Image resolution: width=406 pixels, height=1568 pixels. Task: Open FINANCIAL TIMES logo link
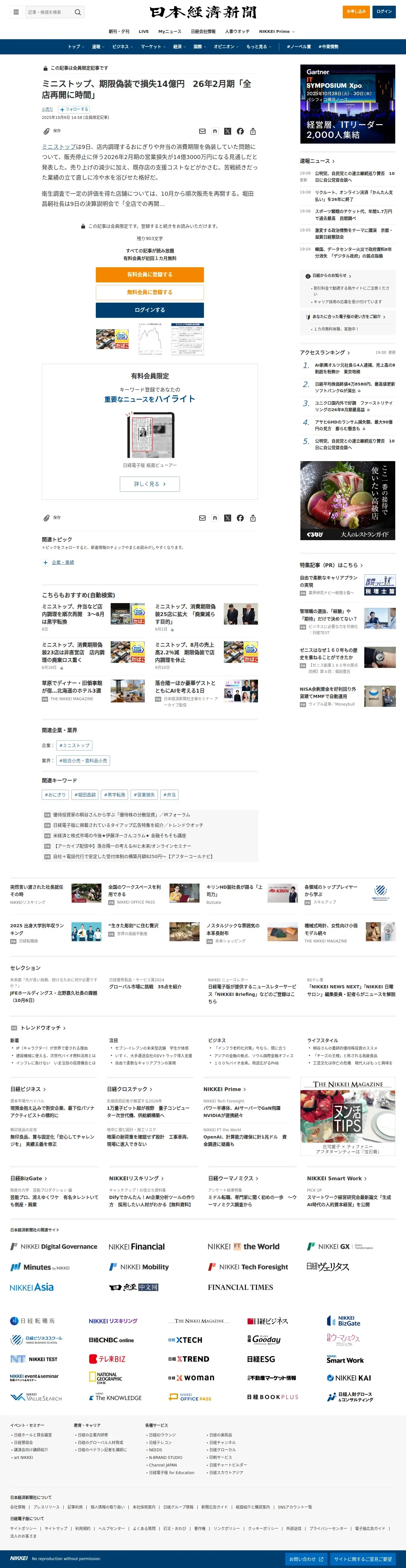click(240, 1287)
